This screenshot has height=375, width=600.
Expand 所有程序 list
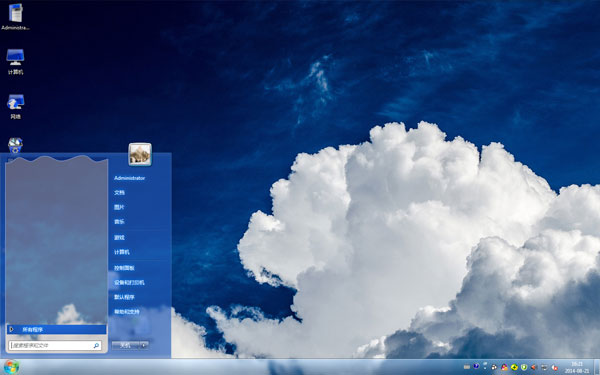pos(56,329)
